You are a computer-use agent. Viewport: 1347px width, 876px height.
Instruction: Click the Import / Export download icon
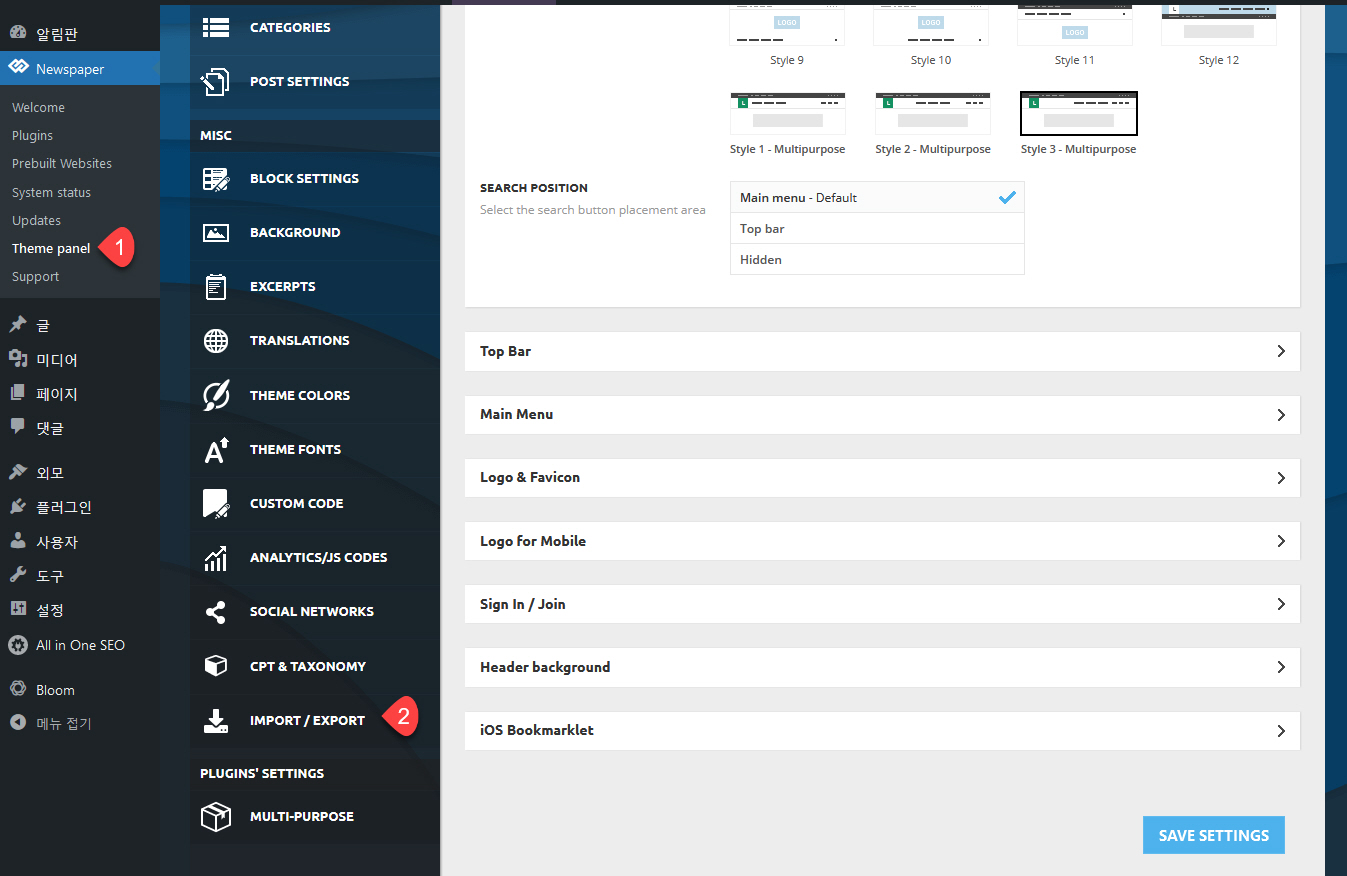click(215, 721)
